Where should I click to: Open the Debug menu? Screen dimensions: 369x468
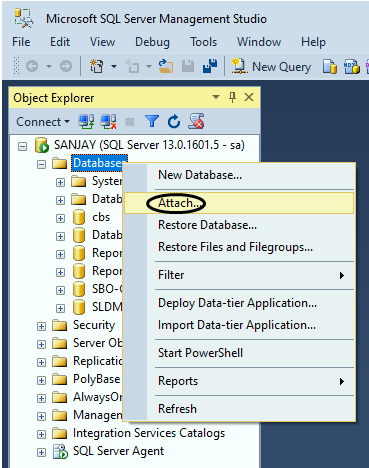(x=152, y=42)
